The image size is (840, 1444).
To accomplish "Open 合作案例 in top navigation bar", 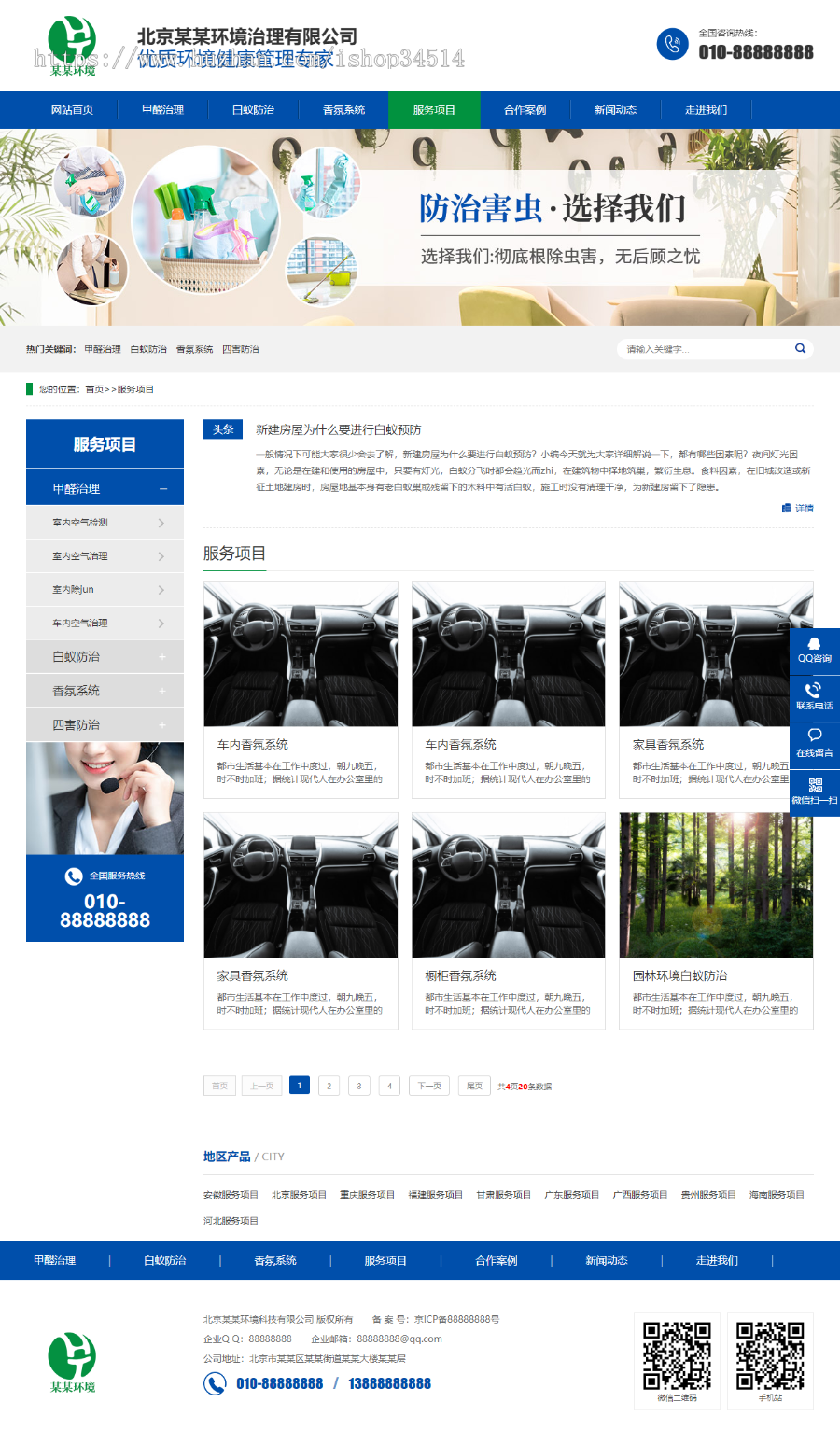I will click(x=525, y=109).
